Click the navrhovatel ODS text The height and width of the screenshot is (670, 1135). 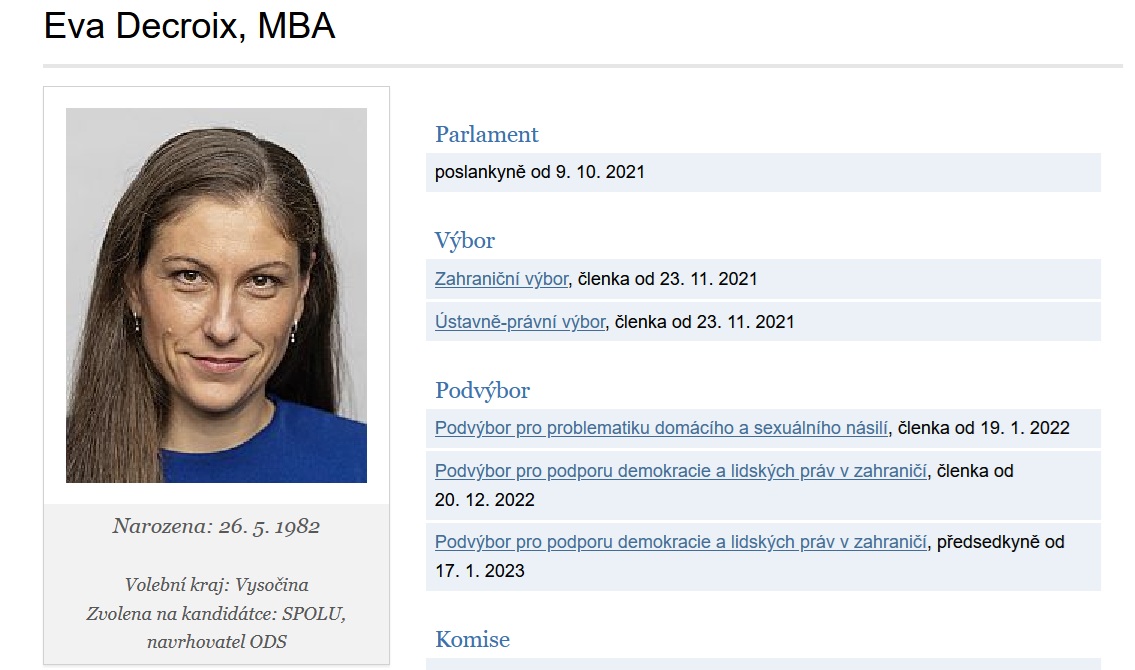tap(216, 642)
